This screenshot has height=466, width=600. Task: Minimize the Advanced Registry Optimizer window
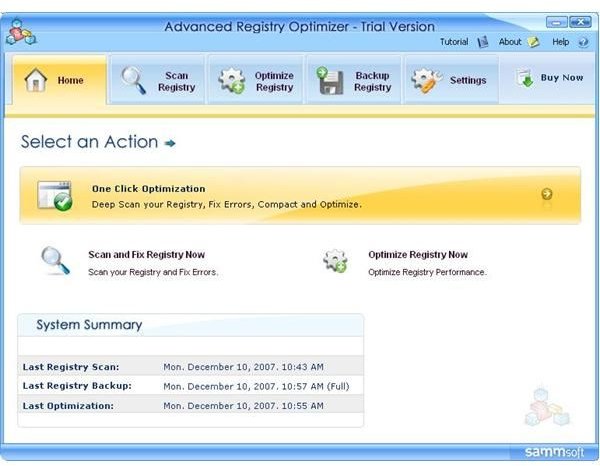tap(557, 22)
